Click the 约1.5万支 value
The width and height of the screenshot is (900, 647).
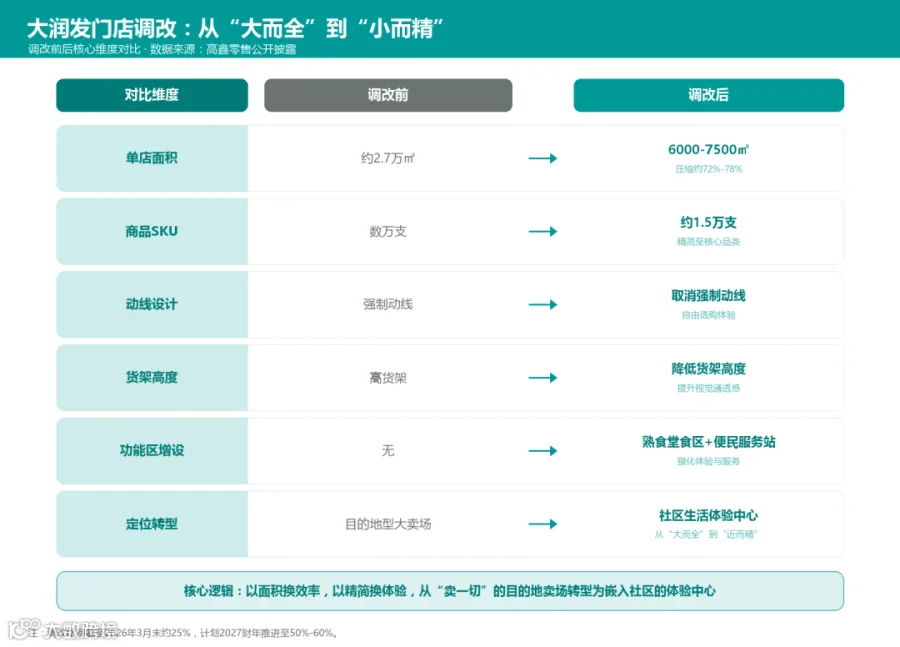[x=708, y=222]
